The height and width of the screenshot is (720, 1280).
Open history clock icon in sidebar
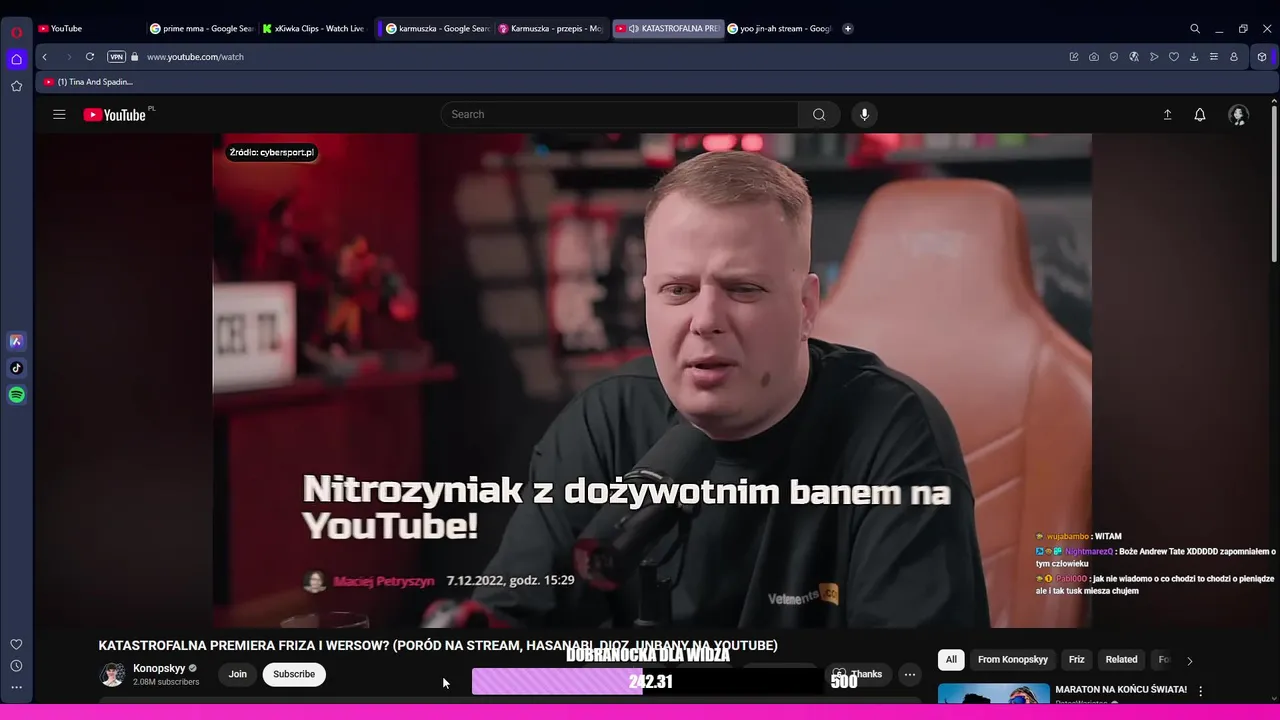click(x=16, y=666)
